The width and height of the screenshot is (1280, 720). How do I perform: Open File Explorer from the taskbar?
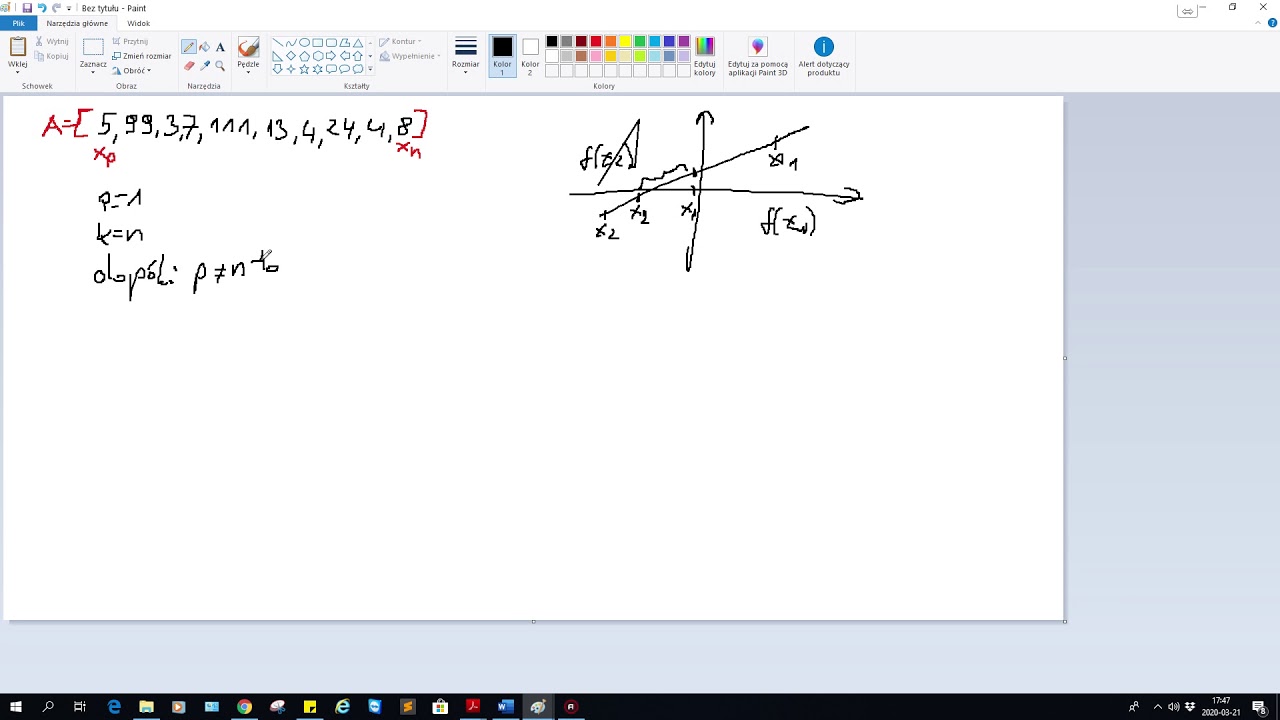pos(146,707)
